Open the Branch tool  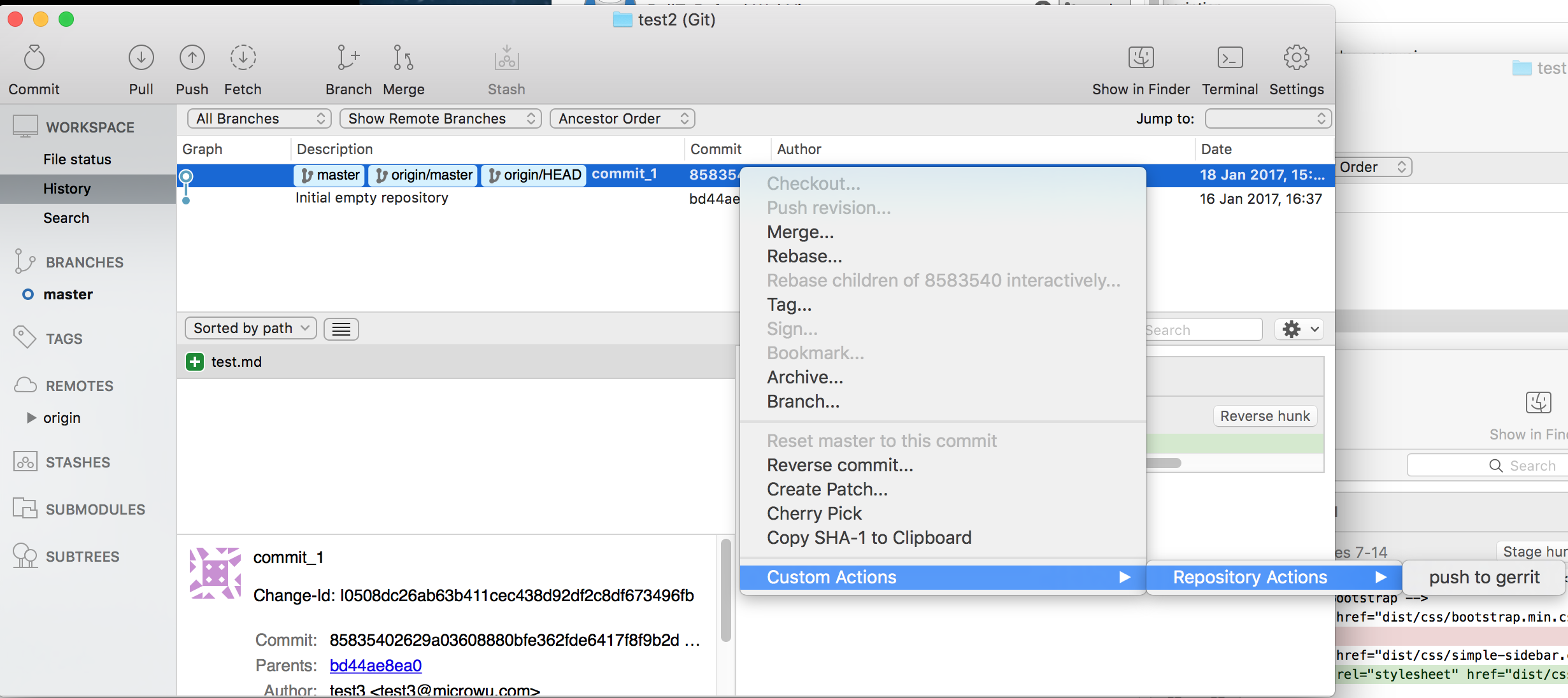(348, 59)
